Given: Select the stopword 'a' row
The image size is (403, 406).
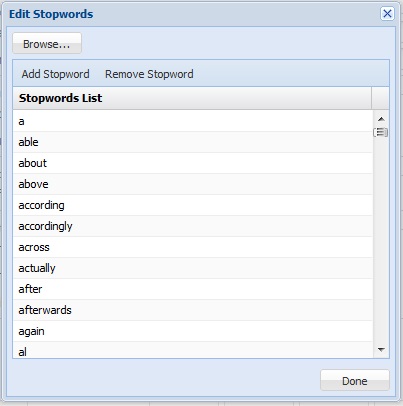Looking at the screenshot, I should pyautogui.click(x=193, y=121).
